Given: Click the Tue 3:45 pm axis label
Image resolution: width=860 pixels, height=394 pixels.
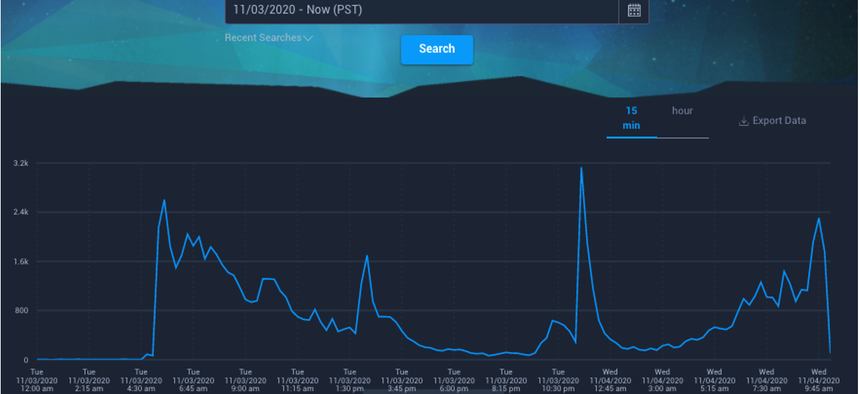Looking at the screenshot, I should [401, 381].
